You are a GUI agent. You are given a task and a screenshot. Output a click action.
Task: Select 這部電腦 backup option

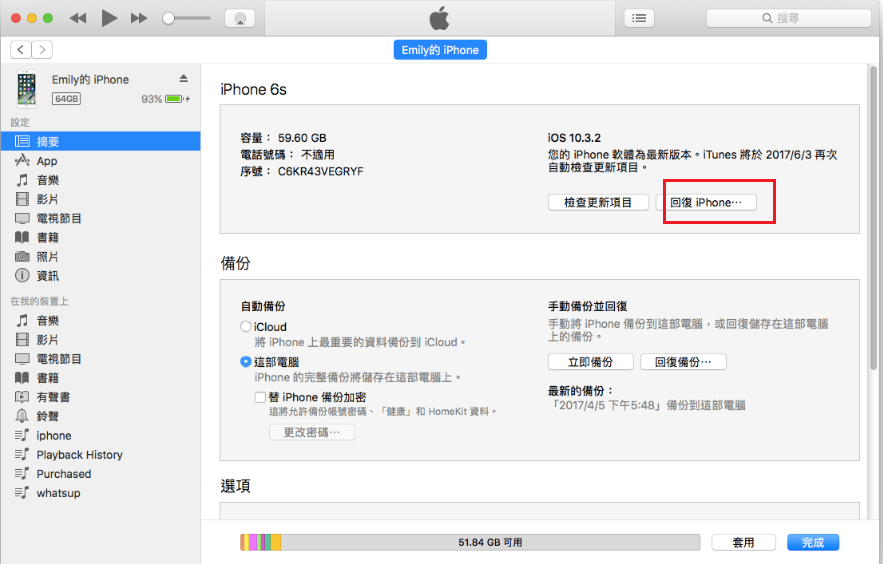point(246,361)
